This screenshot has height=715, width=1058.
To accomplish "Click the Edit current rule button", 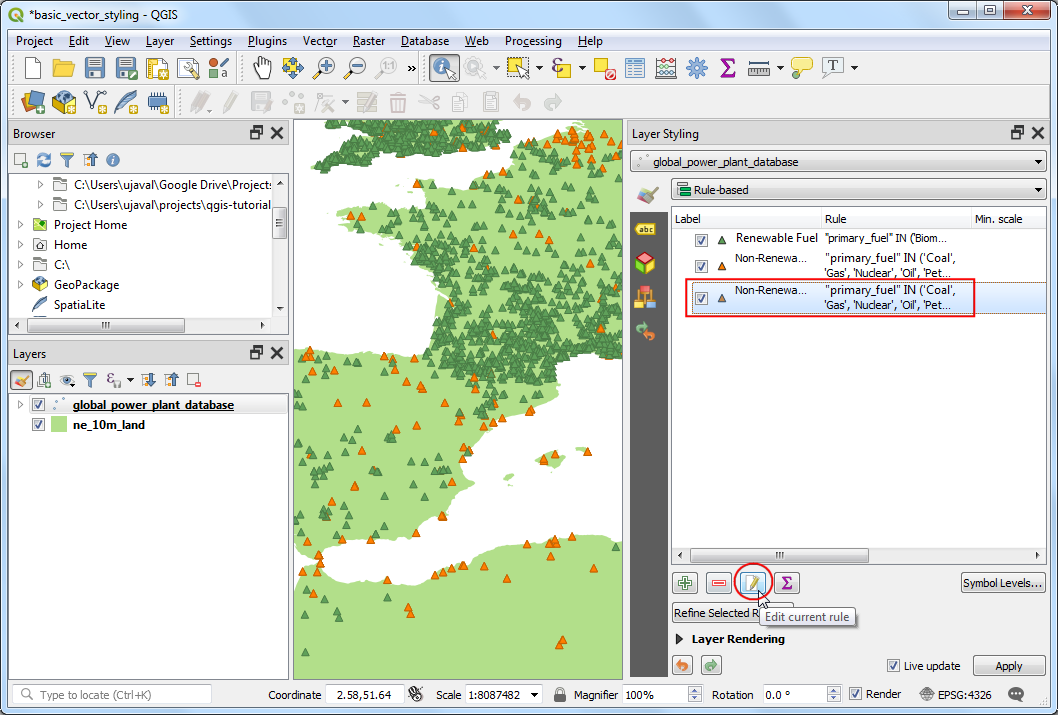I will [752, 583].
